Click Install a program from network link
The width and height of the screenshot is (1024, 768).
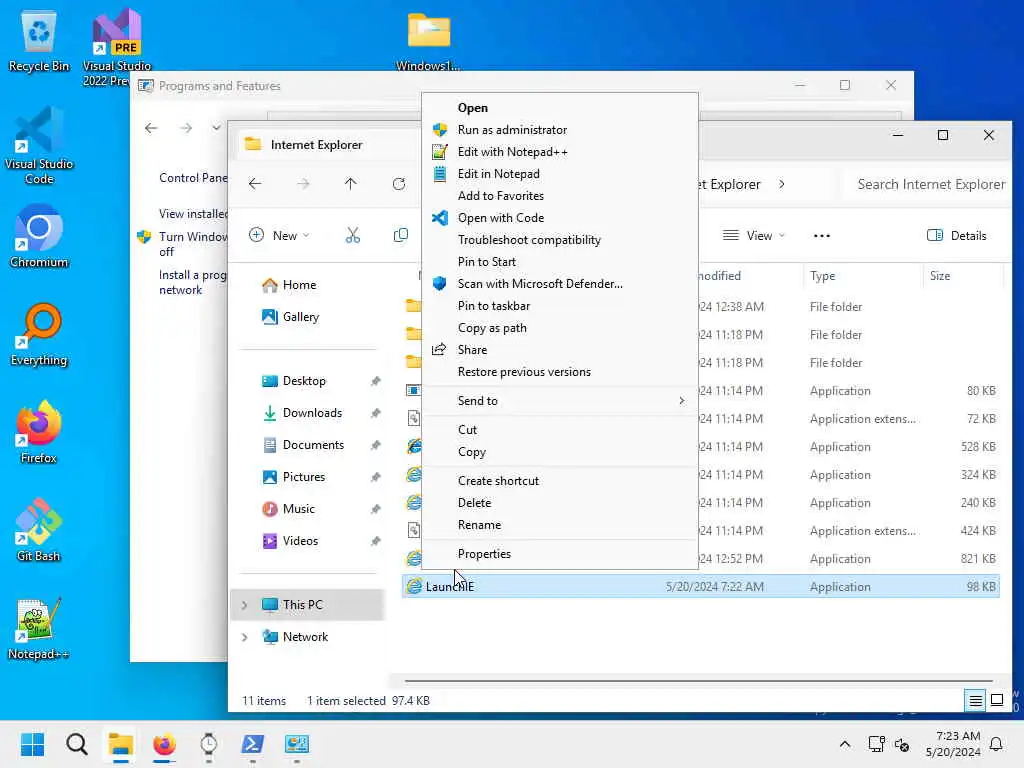193,283
